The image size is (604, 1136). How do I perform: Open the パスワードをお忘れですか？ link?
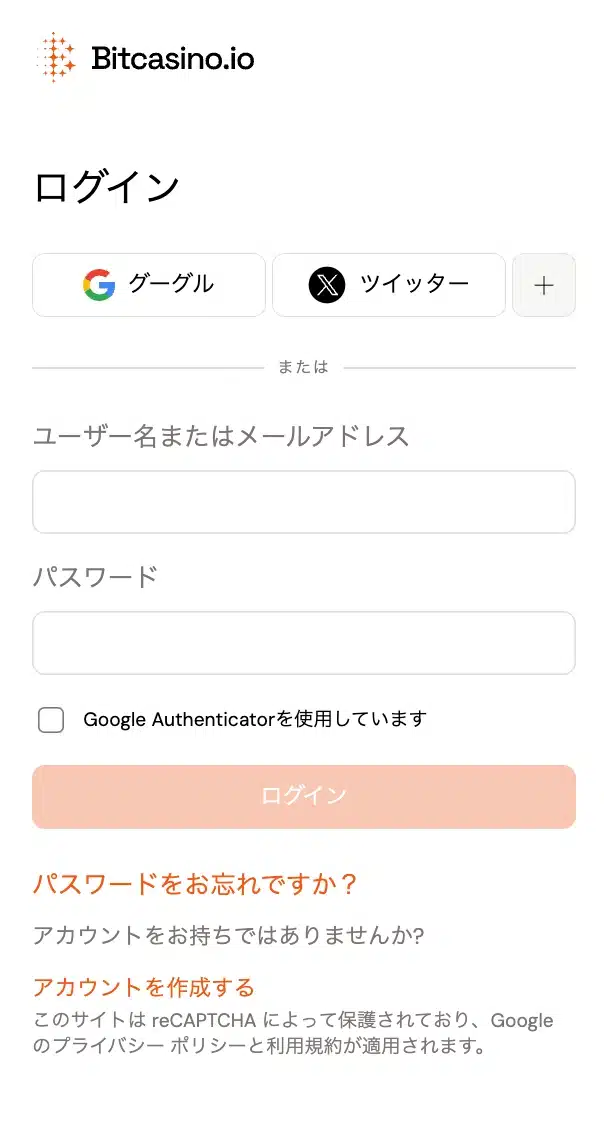pyautogui.click(x=196, y=884)
